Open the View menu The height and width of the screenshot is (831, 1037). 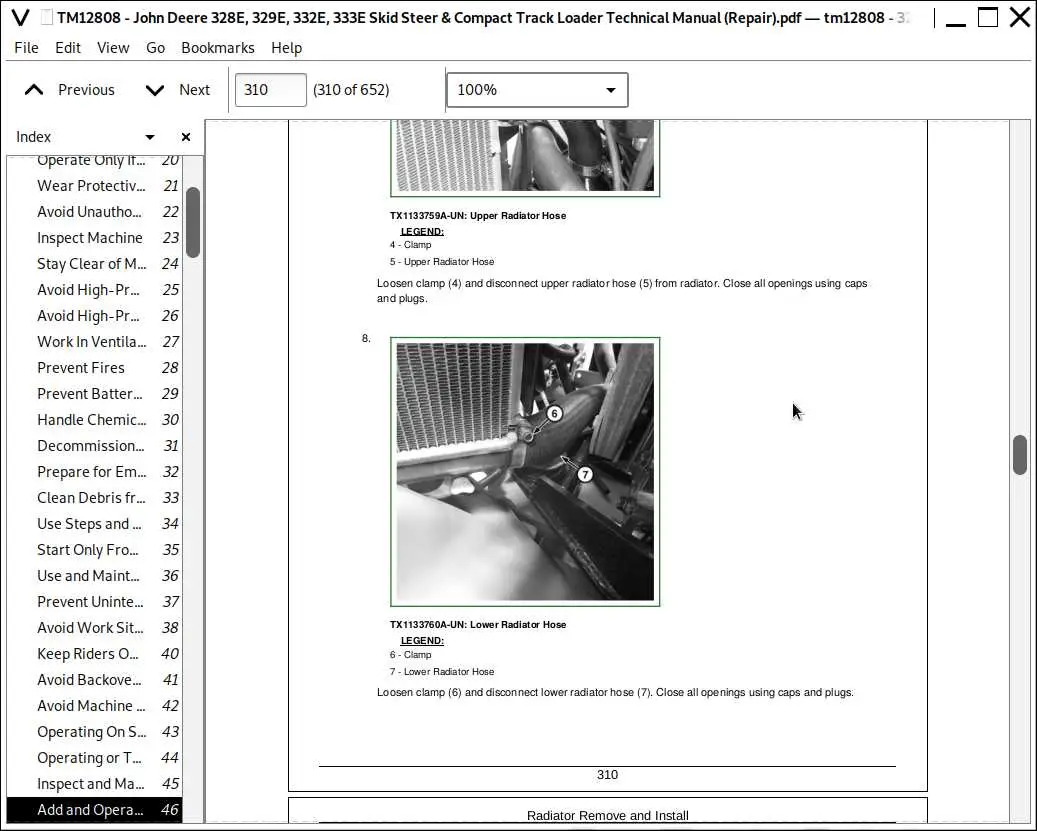[113, 48]
